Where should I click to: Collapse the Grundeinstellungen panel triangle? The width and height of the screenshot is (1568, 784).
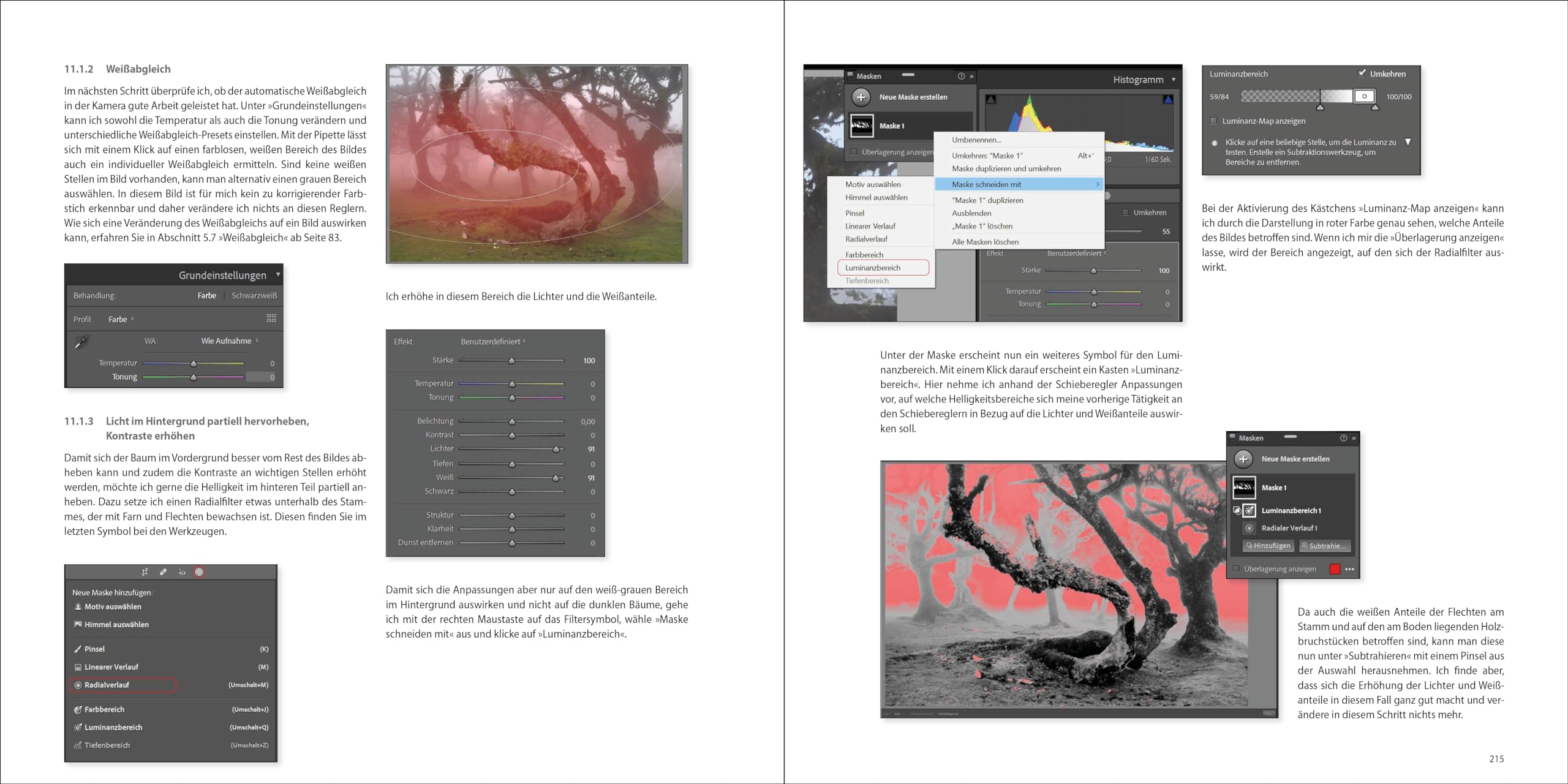coord(278,274)
